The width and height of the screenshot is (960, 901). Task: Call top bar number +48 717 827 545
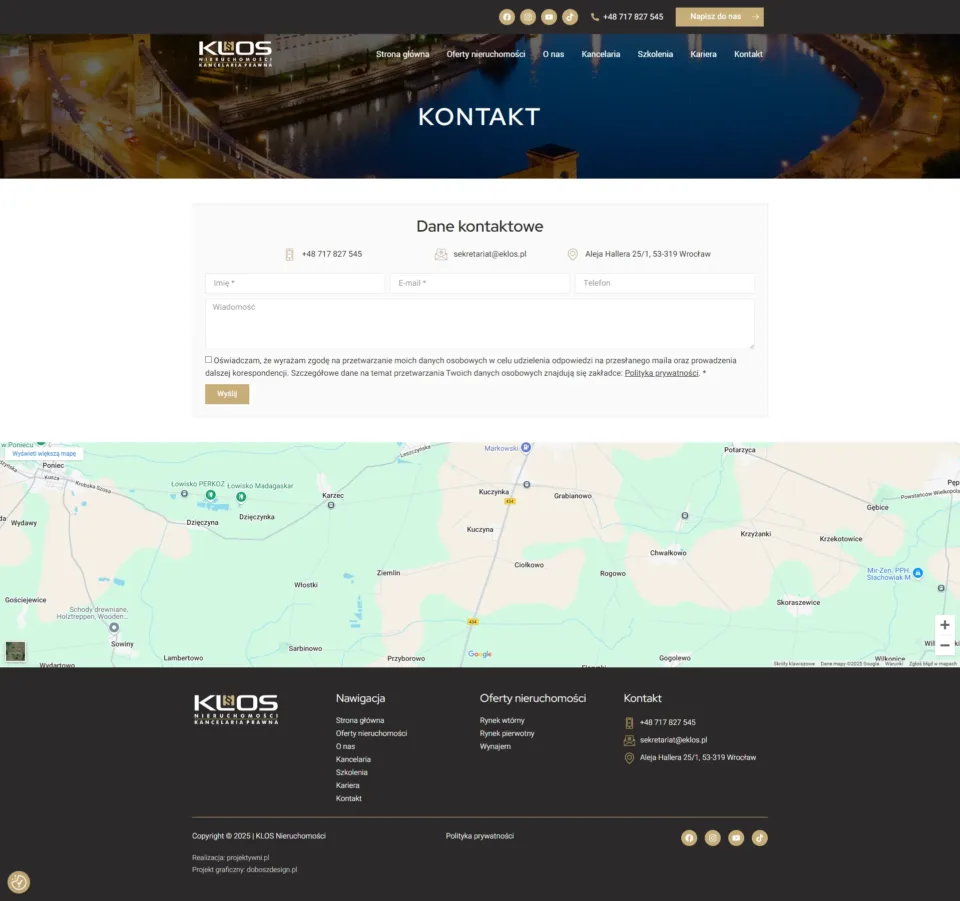tap(633, 17)
